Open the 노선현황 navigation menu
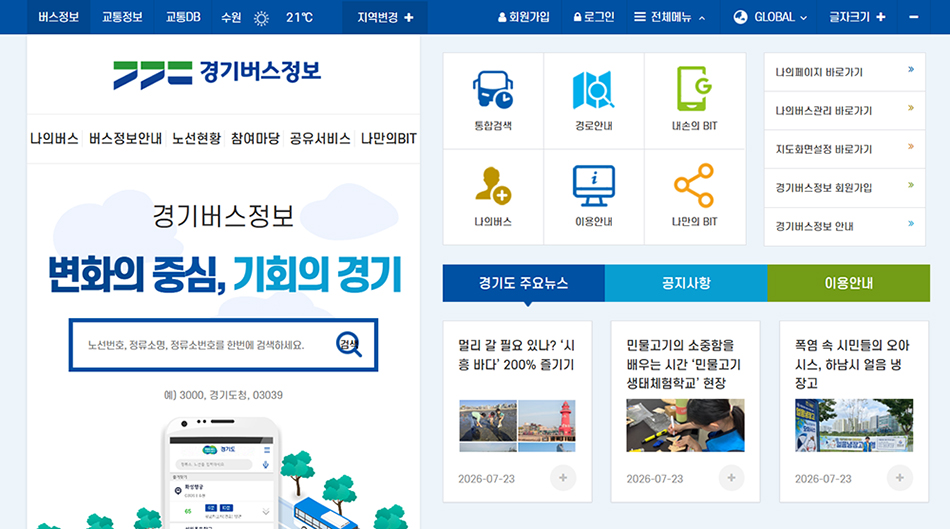This screenshot has height=529, width=950. click(196, 139)
